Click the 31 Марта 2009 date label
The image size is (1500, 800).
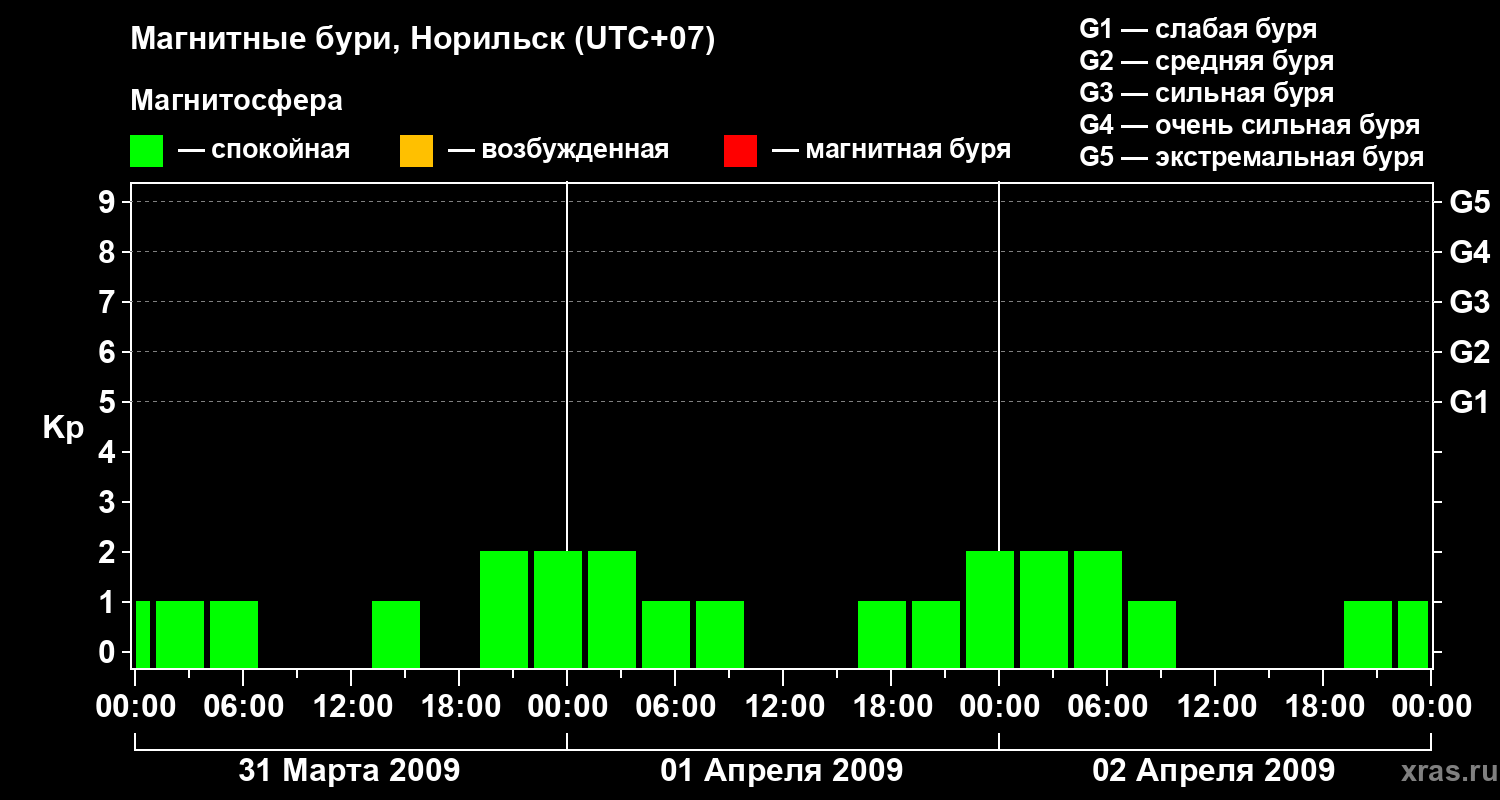point(350,770)
